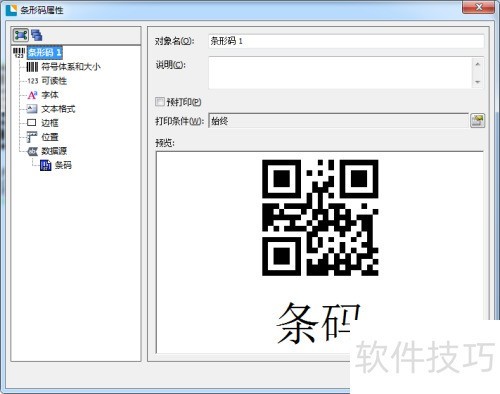Screen dimensions: 500x394
Task: Enable the 预打印 checkbox
Action: click(160, 101)
